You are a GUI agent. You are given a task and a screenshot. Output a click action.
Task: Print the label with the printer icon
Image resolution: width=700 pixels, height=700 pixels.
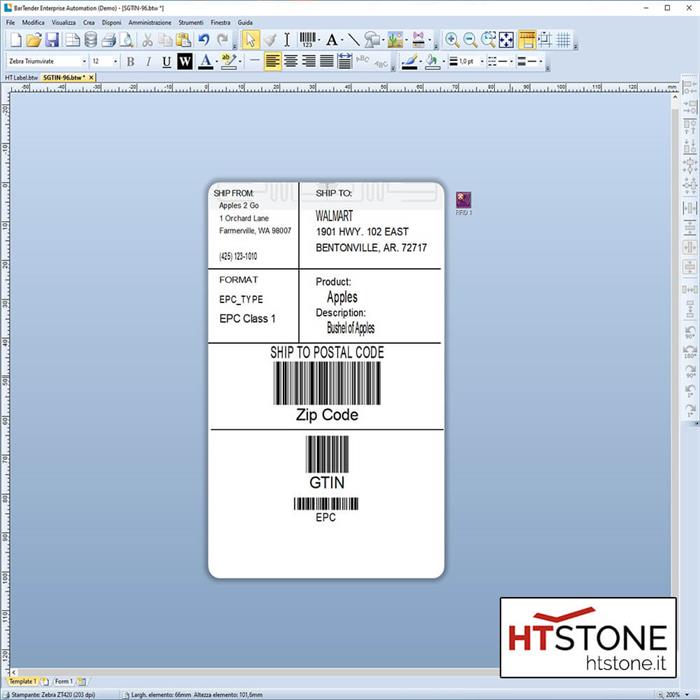[108, 40]
